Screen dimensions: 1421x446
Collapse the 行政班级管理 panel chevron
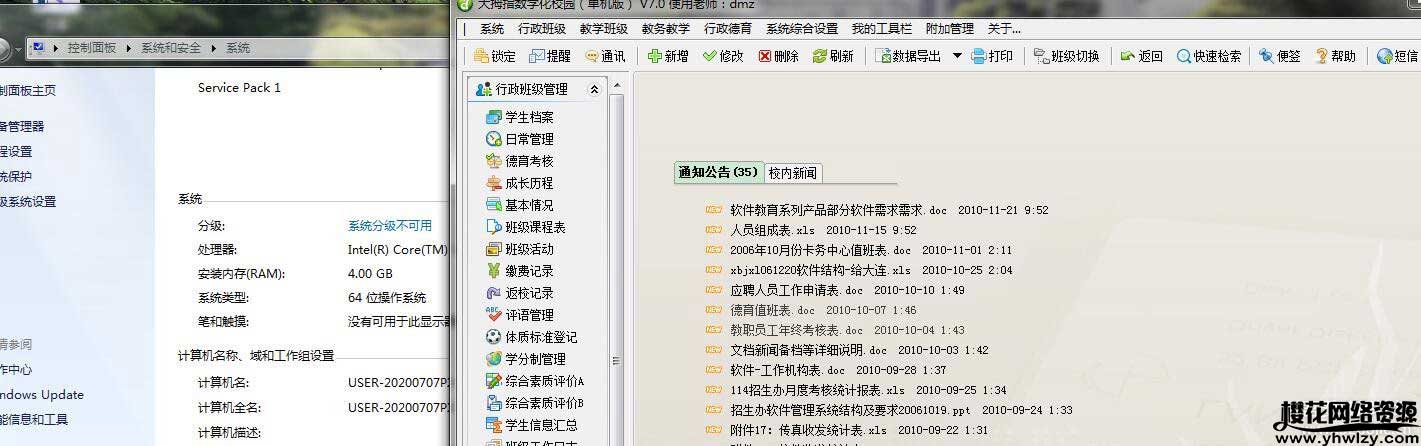(x=594, y=89)
